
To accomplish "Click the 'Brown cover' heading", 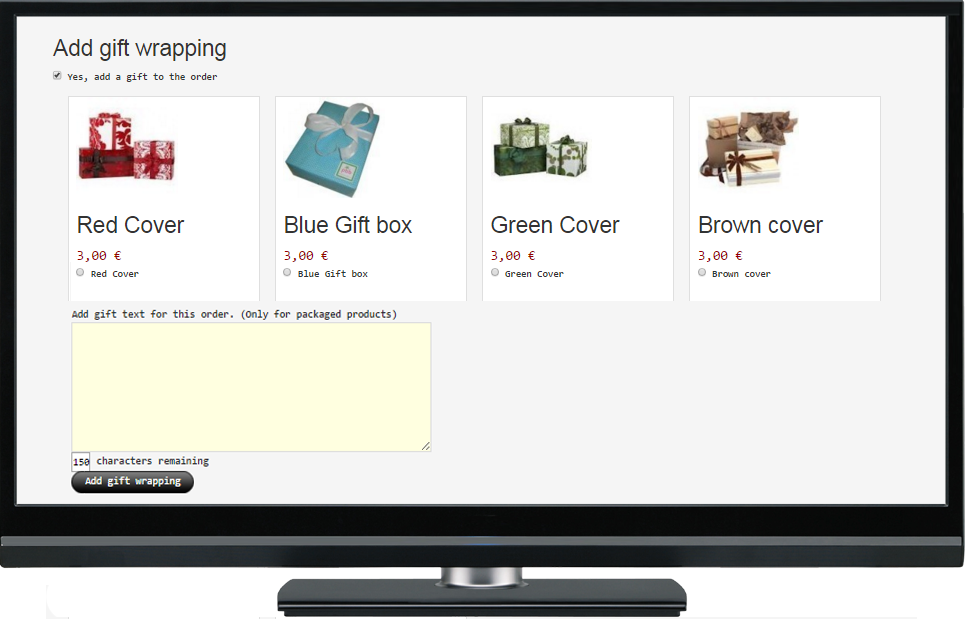I will [760, 225].
